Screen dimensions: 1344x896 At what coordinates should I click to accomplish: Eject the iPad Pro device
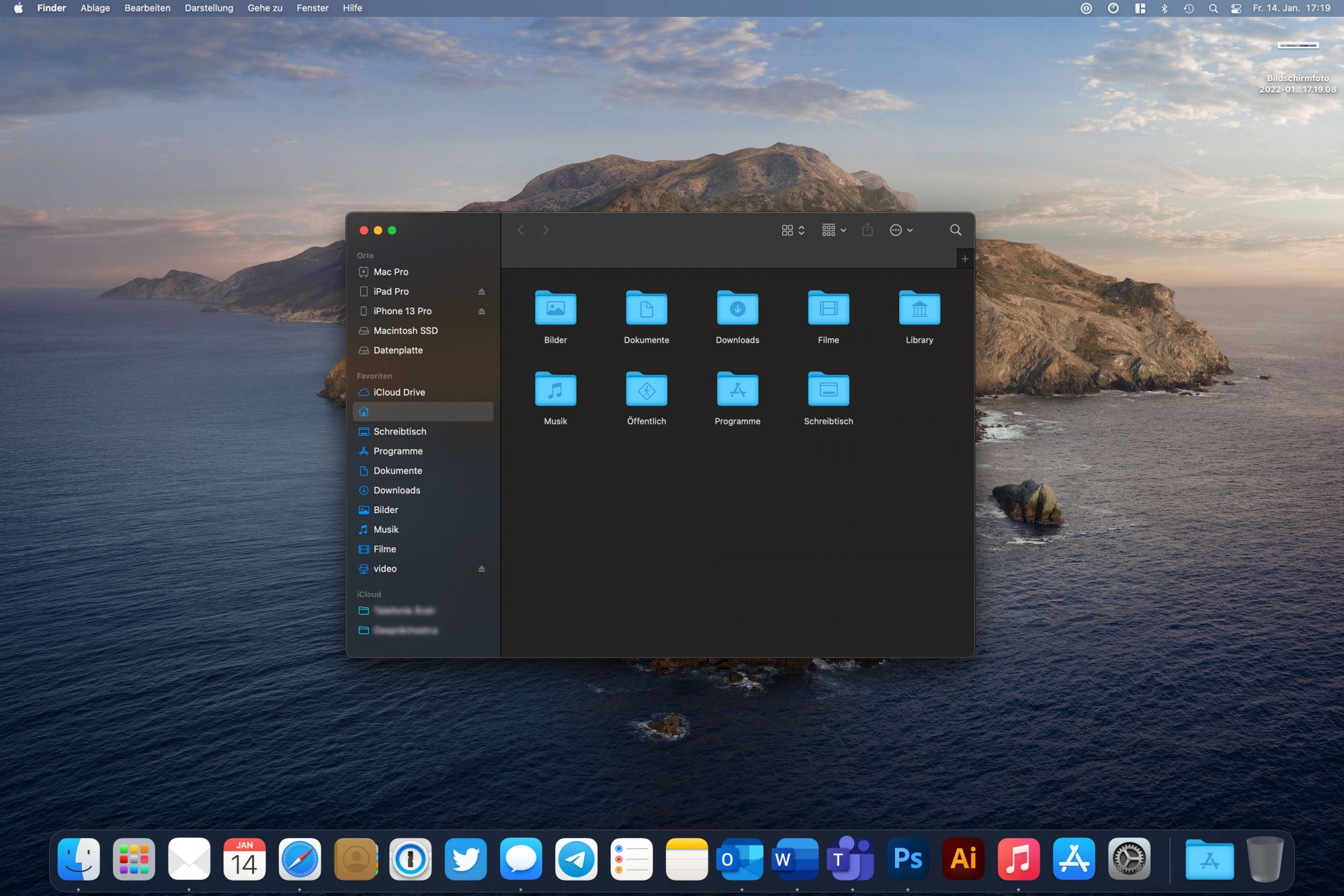(481, 292)
